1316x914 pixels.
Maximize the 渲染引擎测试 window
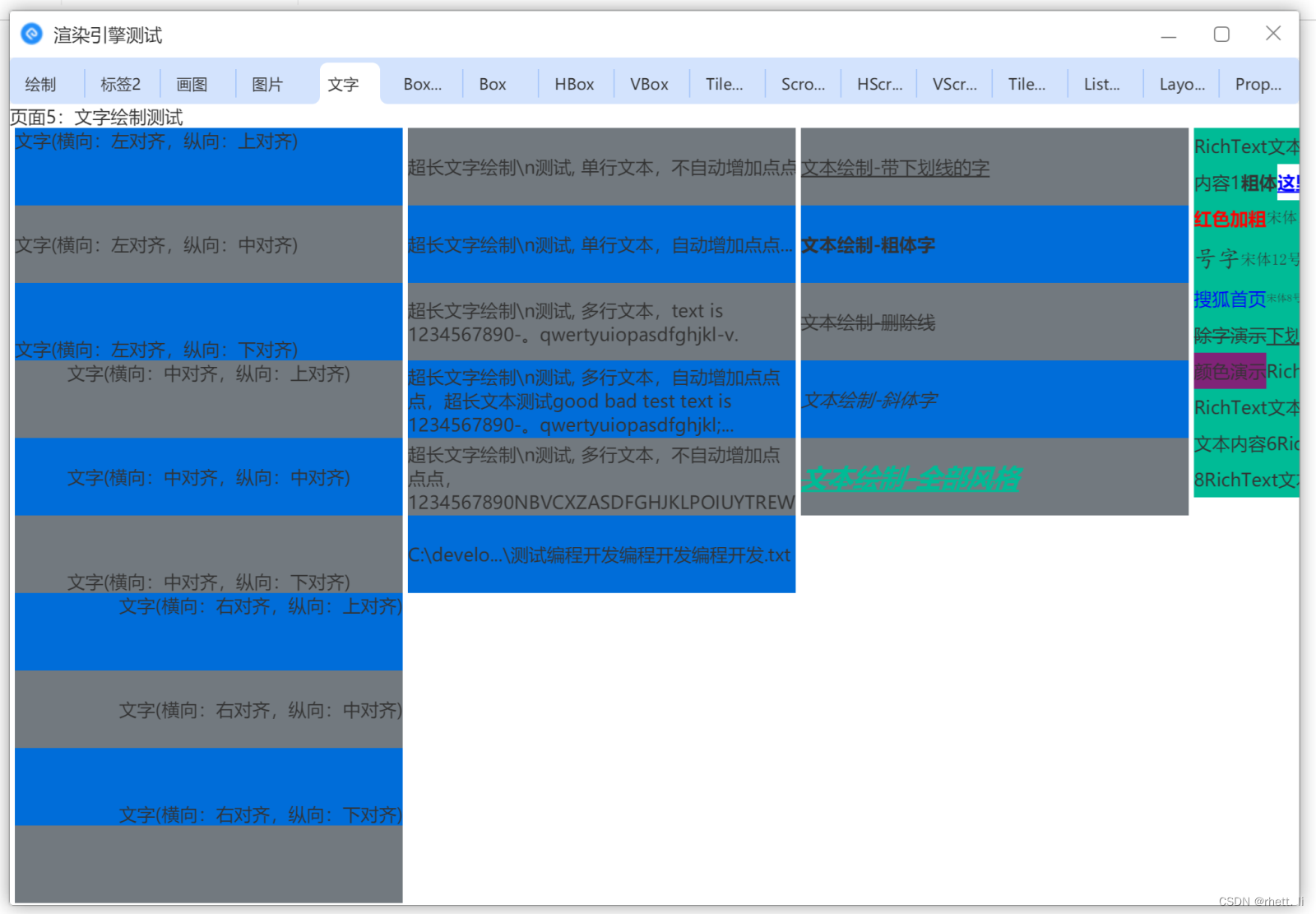tap(1221, 34)
